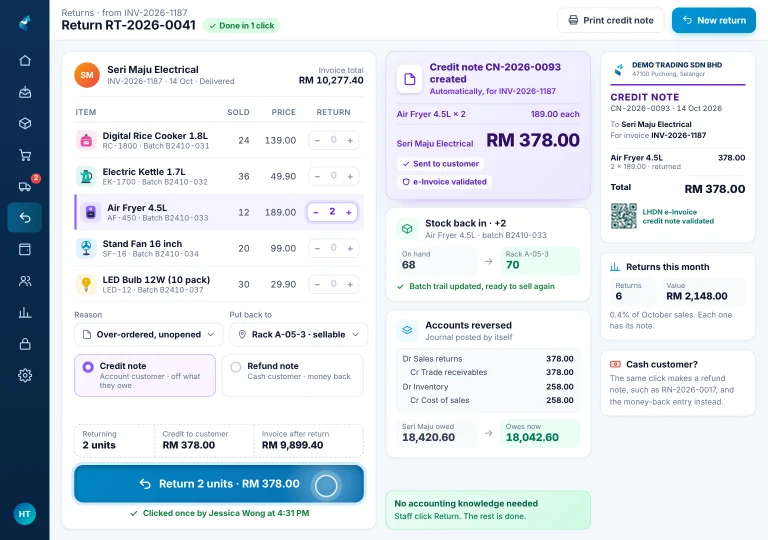
Task: Open the products cube sidebar icon
Action: [x=25, y=123]
